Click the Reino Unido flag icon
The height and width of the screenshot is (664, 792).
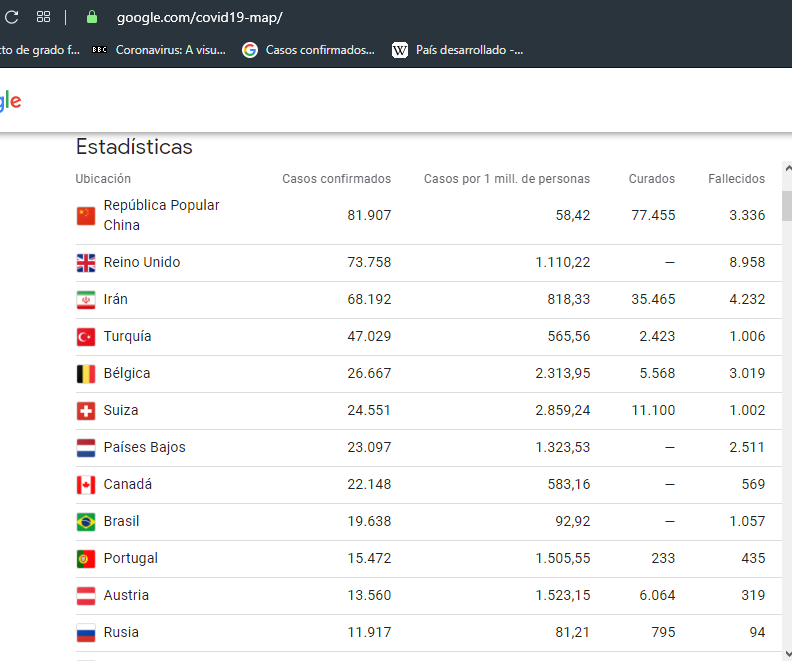pyautogui.click(x=86, y=263)
